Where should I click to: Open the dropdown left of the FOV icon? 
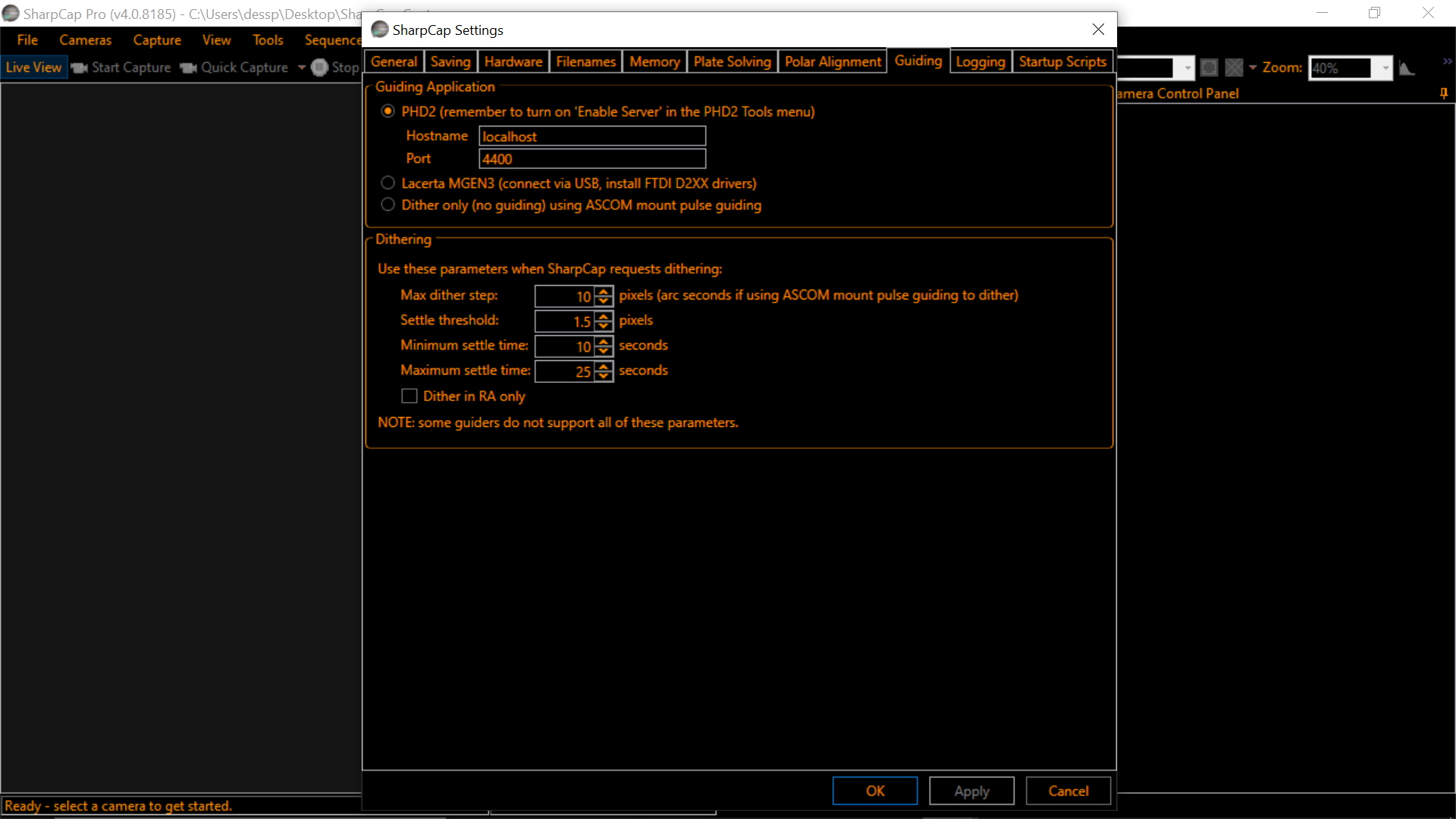1188,68
